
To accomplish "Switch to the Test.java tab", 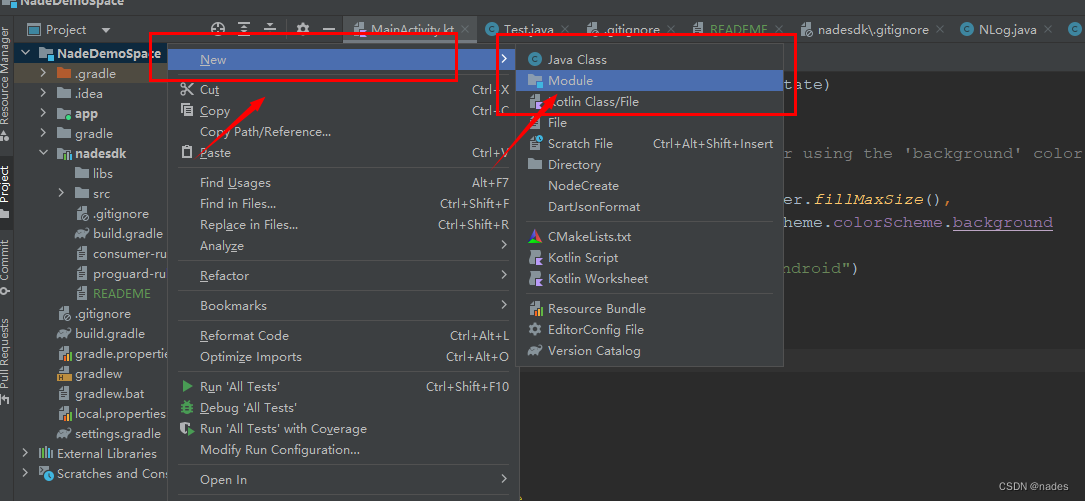I will point(528,29).
